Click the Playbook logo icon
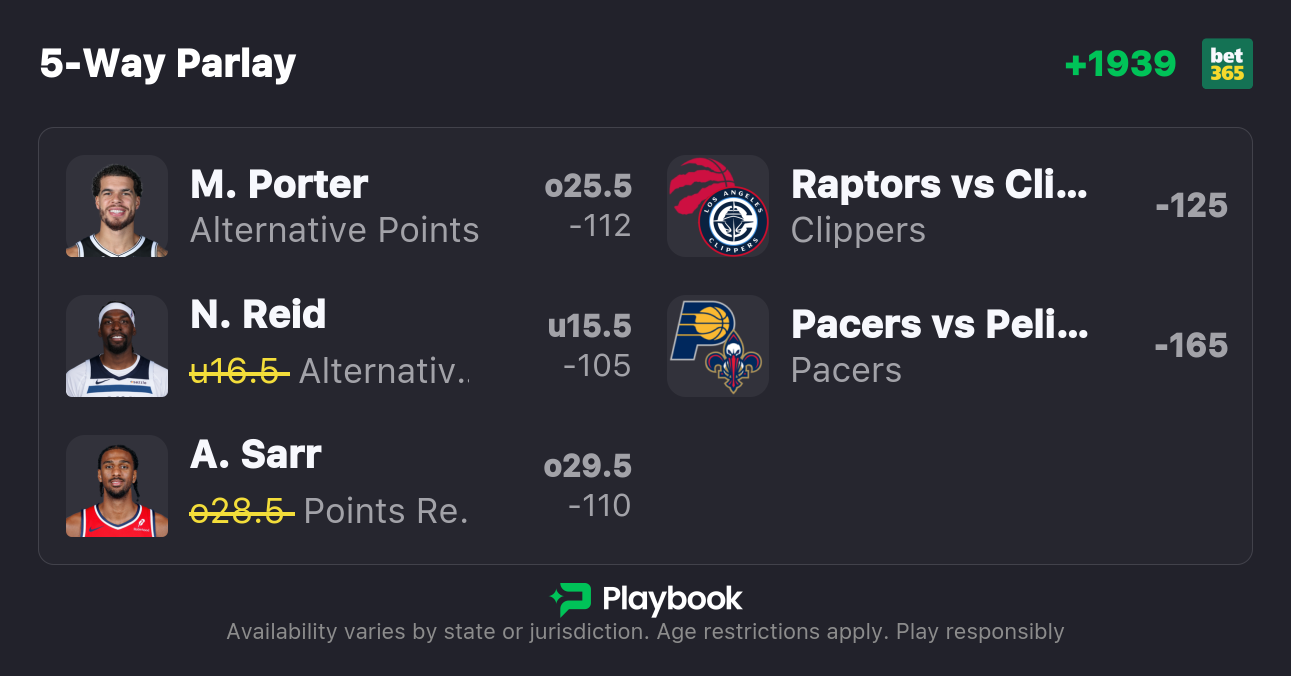The height and width of the screenshot is (676, 1291). 570,599
